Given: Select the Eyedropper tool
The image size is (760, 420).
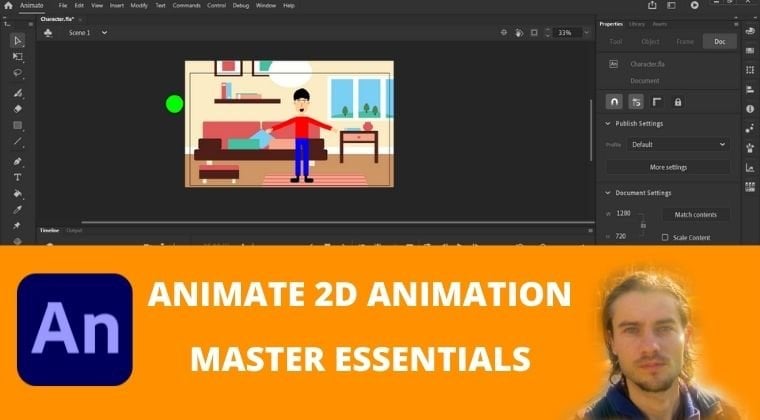Looking at the screenshot, I should [x=17, y=210].
